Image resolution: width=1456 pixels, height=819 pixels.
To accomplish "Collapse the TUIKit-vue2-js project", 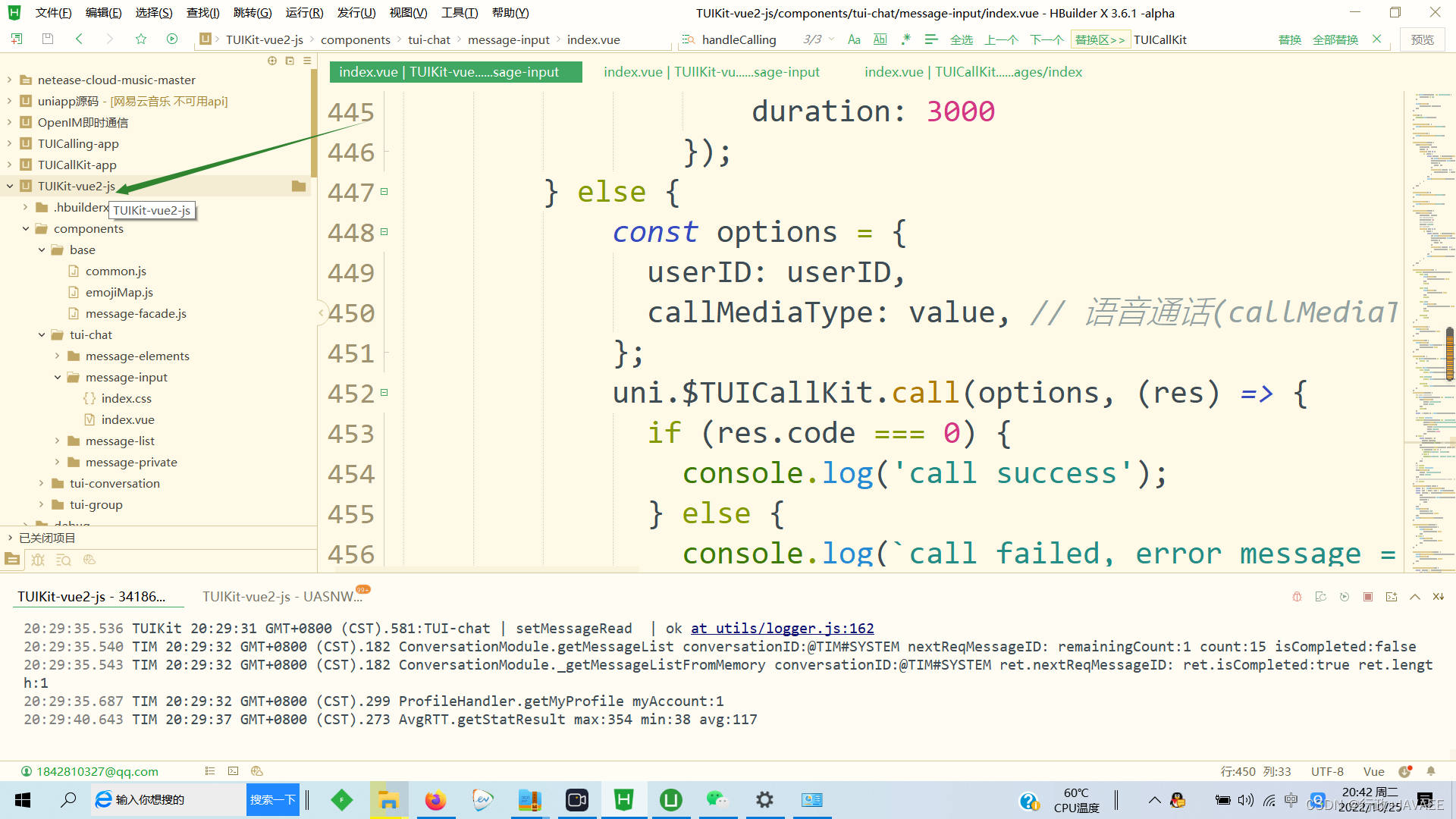I will point(10,186).
